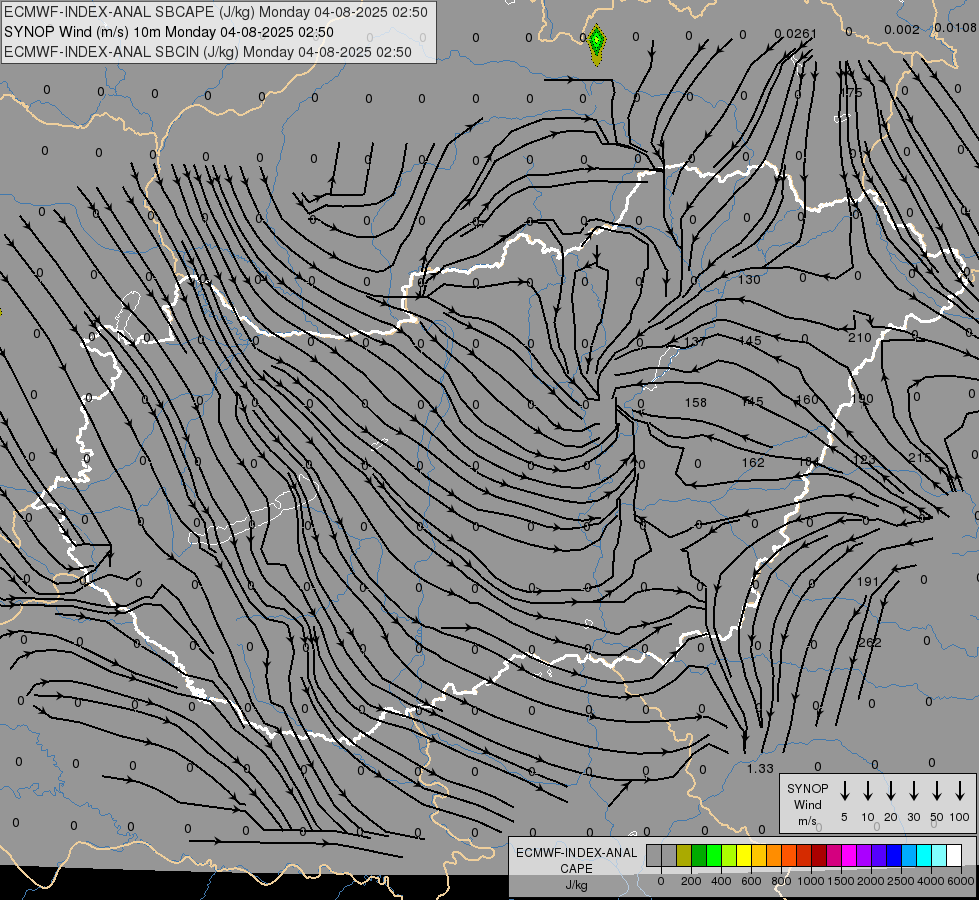Click the 5 label under wind legend arrow
The width and height of the screenshot is (979, 900).
[844, 817]
